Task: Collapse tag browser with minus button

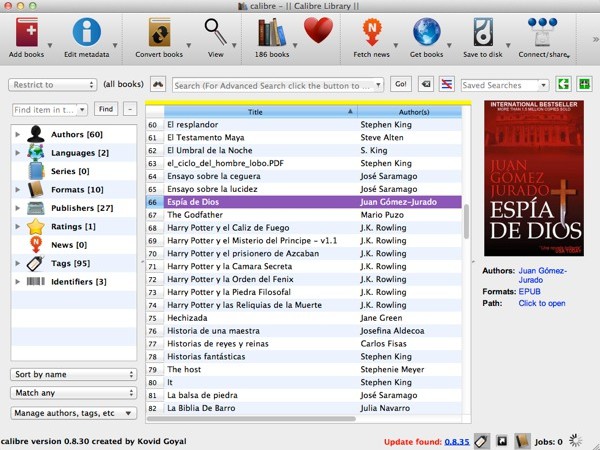Action: click(x=130, y=109)
